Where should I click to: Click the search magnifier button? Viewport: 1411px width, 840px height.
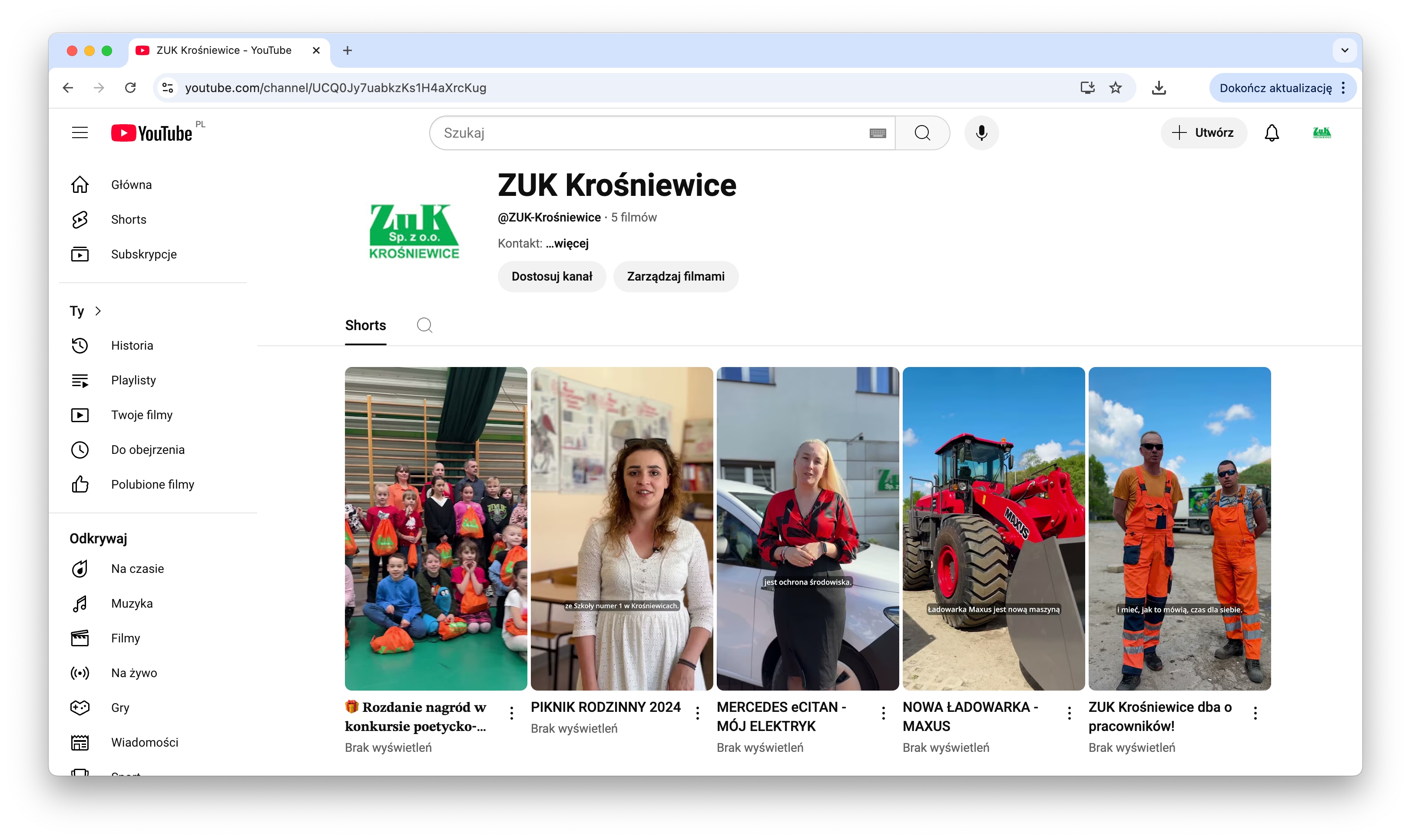[x=922, y=133]
